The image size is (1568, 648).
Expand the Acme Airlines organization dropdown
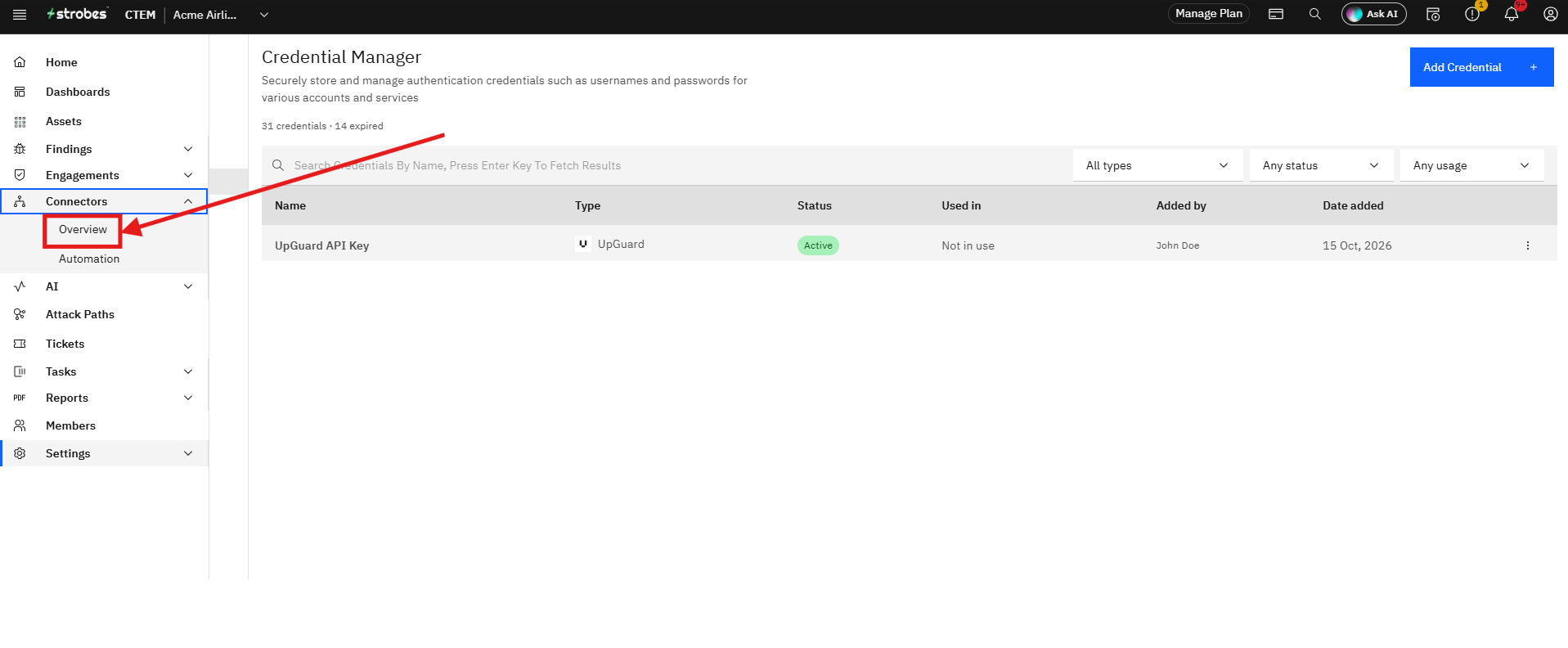click(264, 15)
